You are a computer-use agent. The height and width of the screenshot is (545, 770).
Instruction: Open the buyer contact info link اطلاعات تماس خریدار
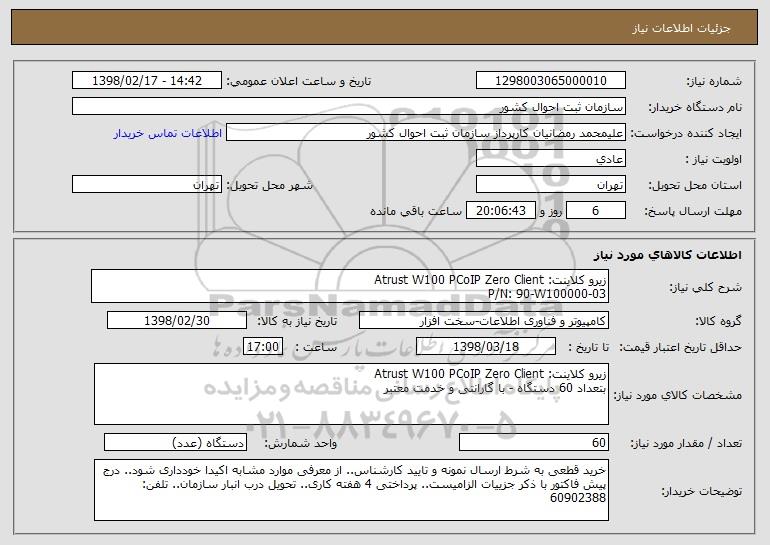click(x=168, y=134)
